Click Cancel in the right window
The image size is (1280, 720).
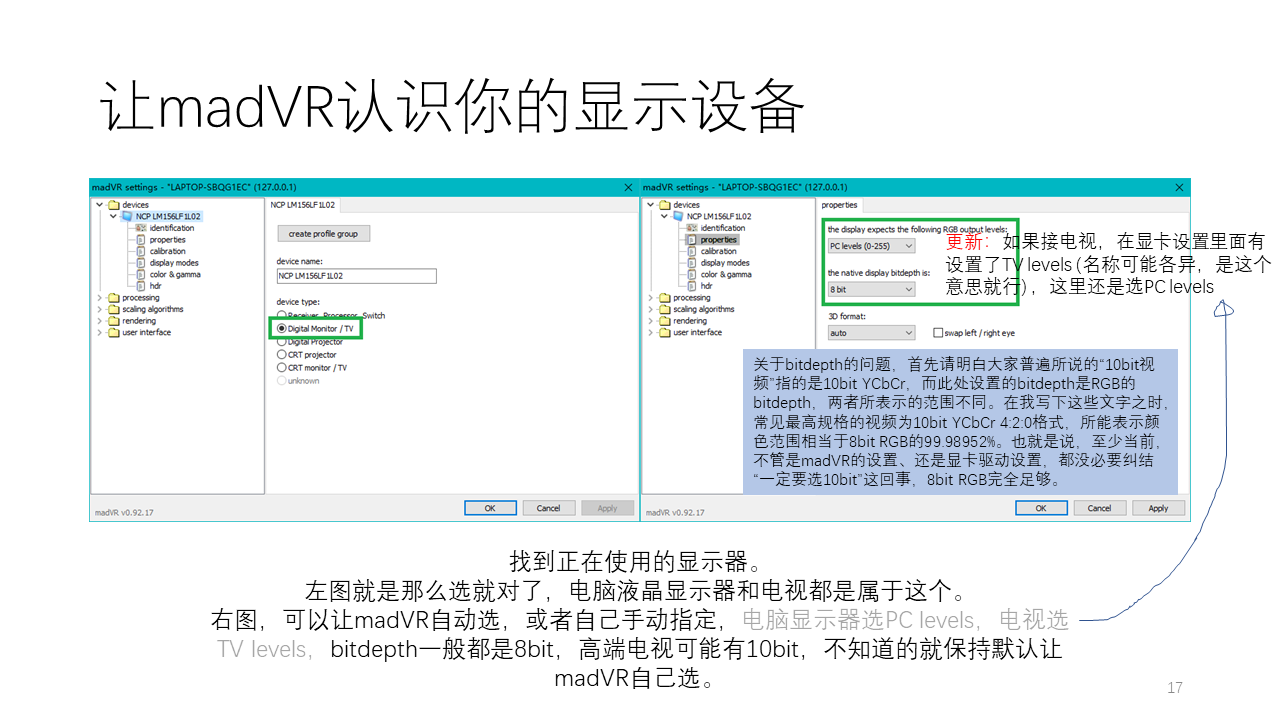click(x=1100, y=508)
